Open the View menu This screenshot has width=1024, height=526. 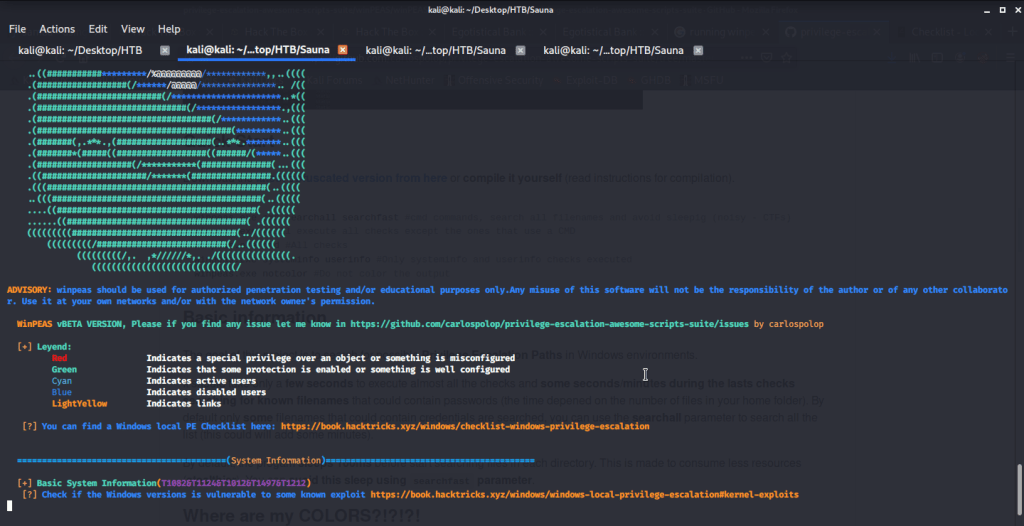coord(133,29)
